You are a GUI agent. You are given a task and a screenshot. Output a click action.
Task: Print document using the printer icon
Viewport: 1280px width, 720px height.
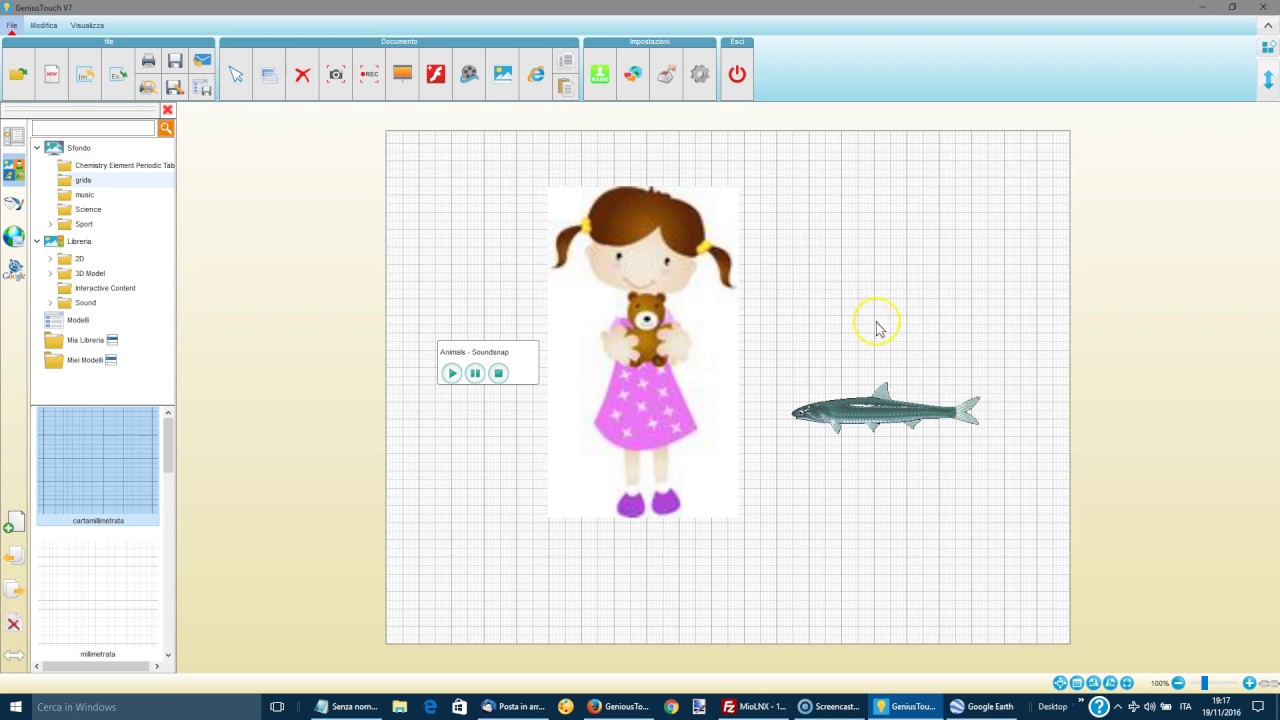click(148, 61)
